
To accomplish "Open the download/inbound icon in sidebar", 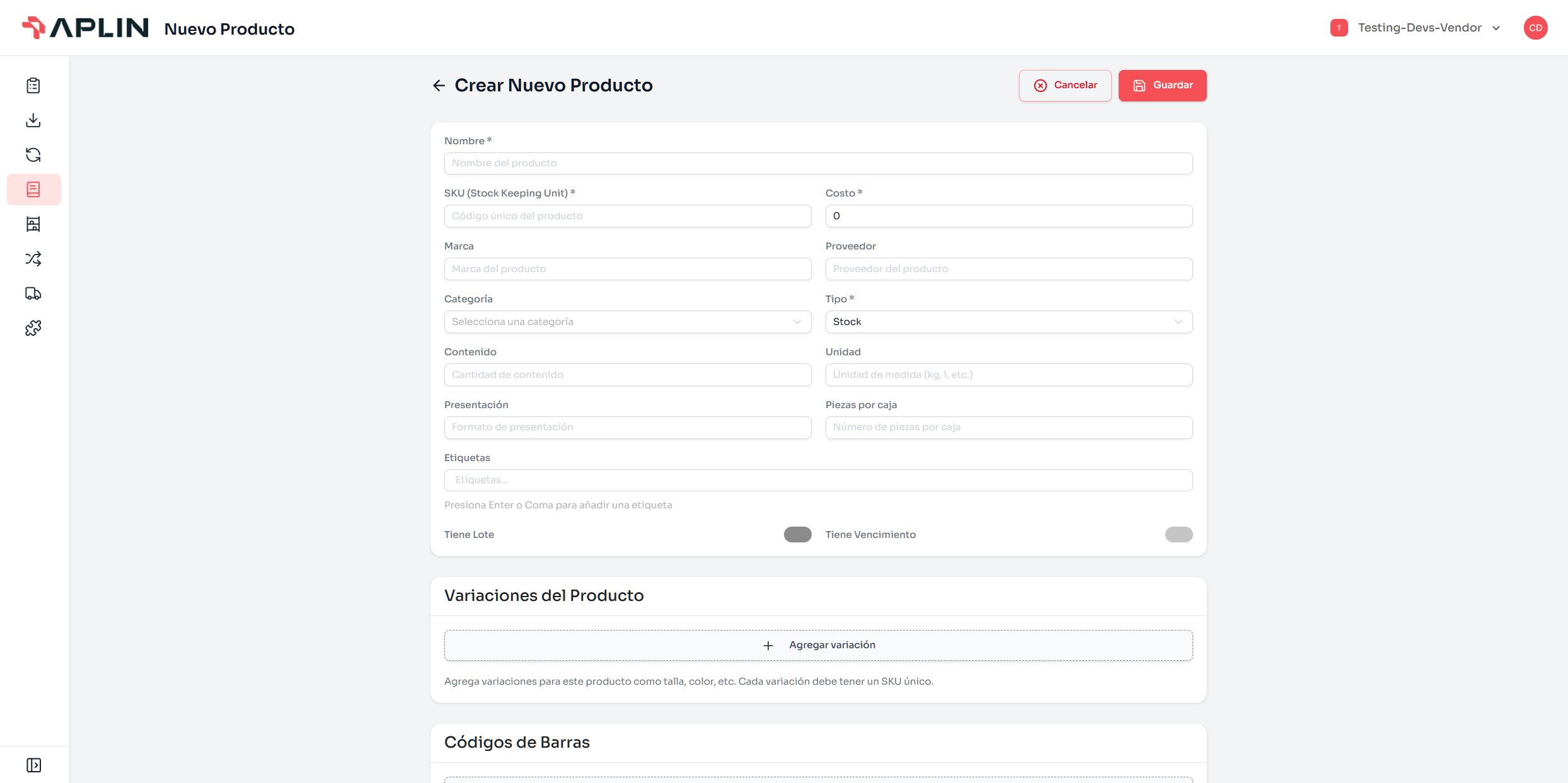I will click(x=33, y=120).
